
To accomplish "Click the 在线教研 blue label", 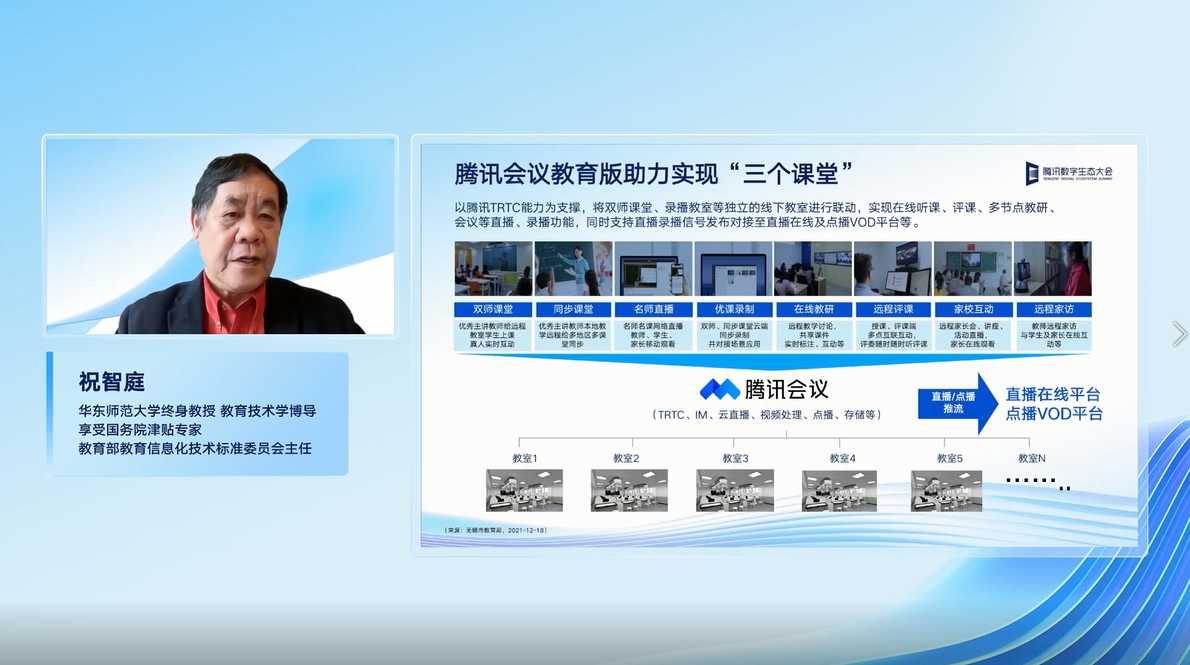I will pos(813,309).
